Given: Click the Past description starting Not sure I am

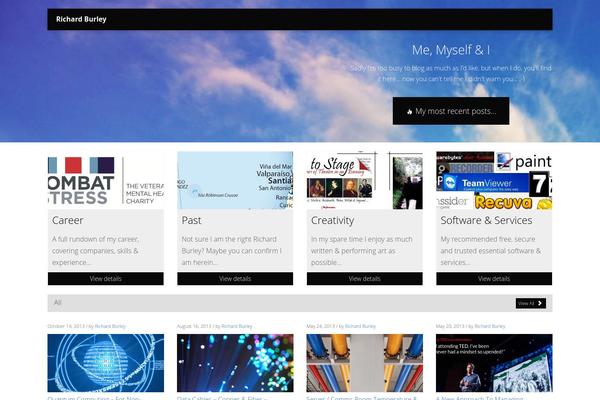Looking at the screenshot, I should tap(232, 251).
